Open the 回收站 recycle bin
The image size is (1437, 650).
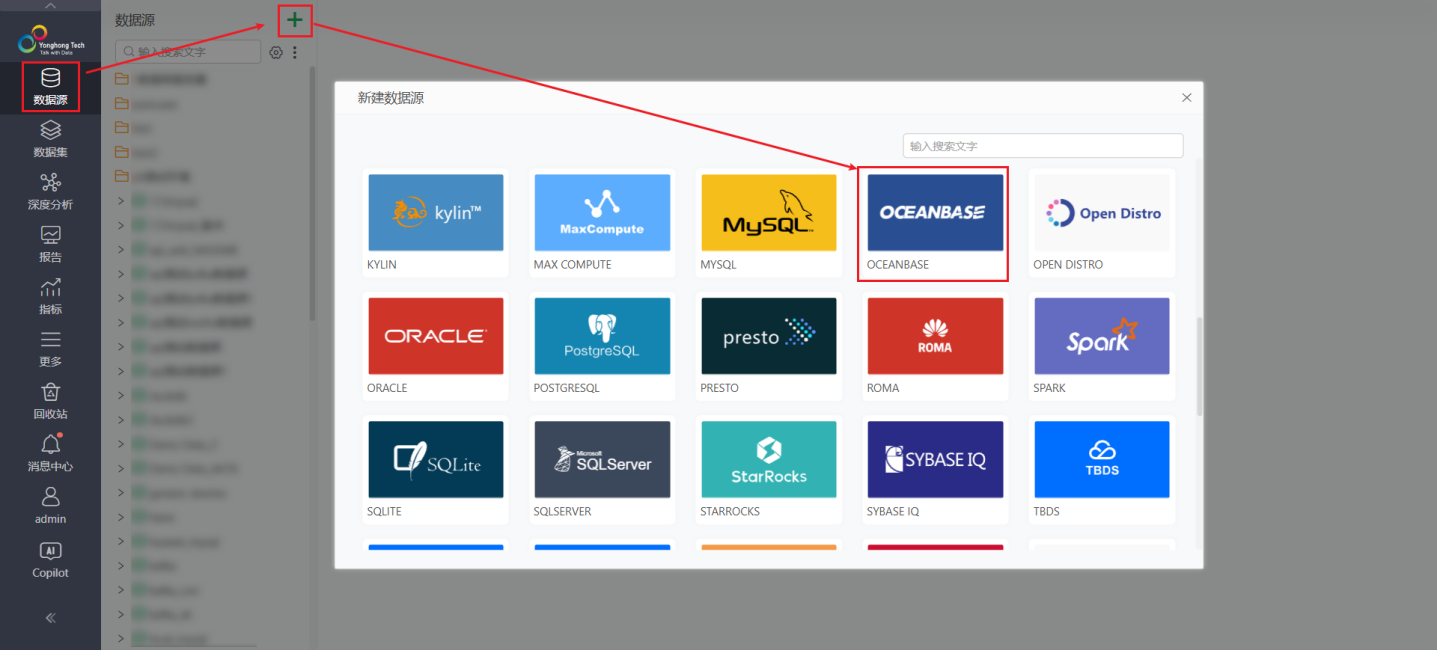(x=50, y=401)
